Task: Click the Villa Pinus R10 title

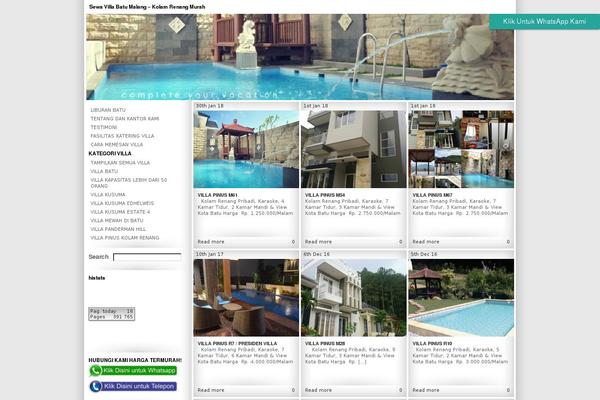Action: point(432,344)
